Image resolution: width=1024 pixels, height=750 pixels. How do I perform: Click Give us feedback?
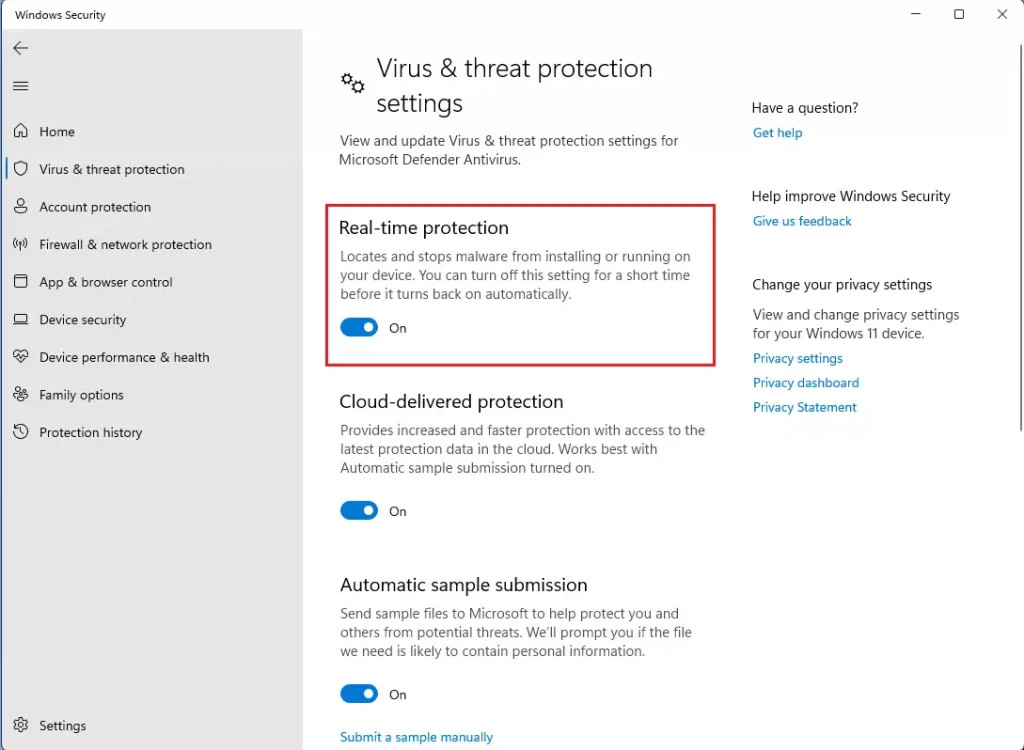[801, 220]
